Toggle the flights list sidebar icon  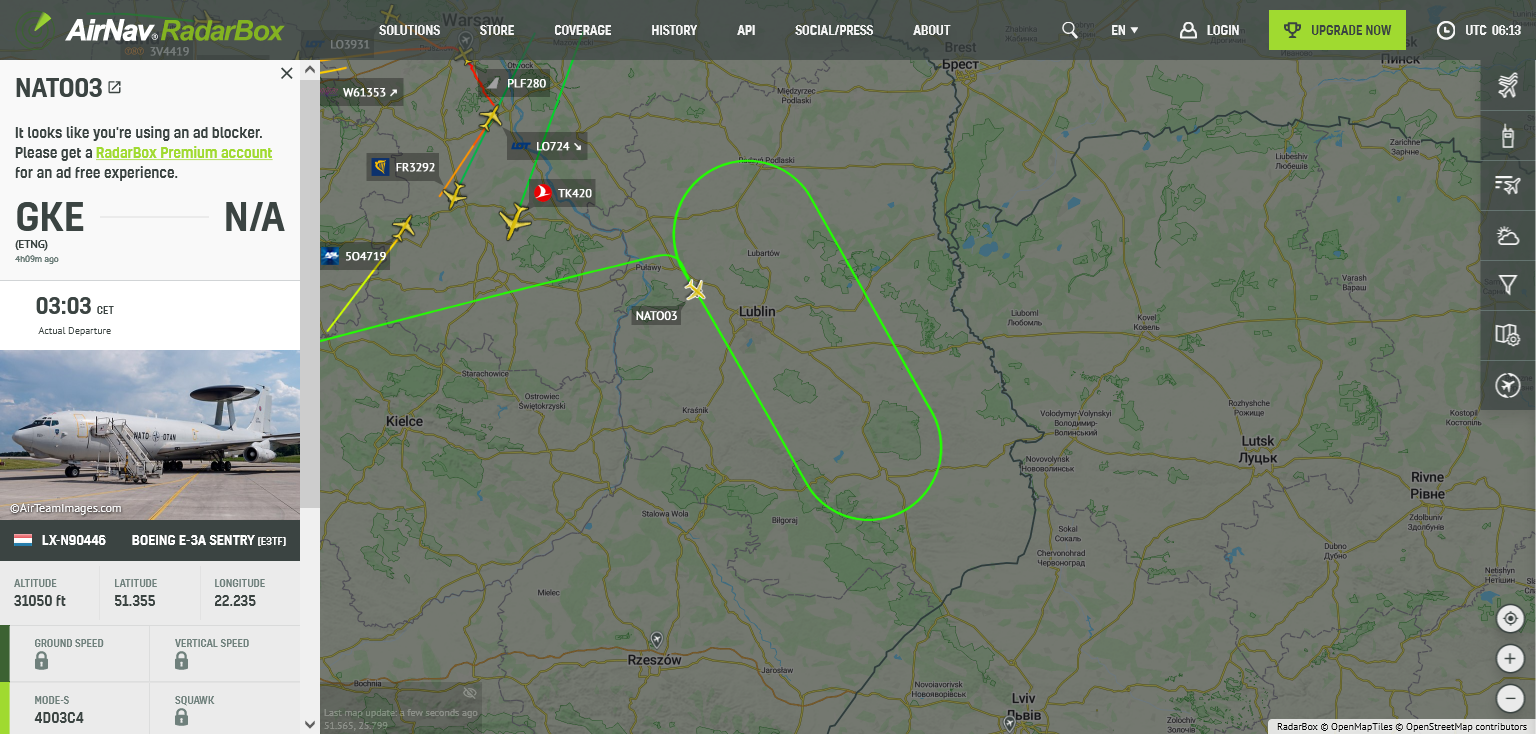coord(1508,185)
